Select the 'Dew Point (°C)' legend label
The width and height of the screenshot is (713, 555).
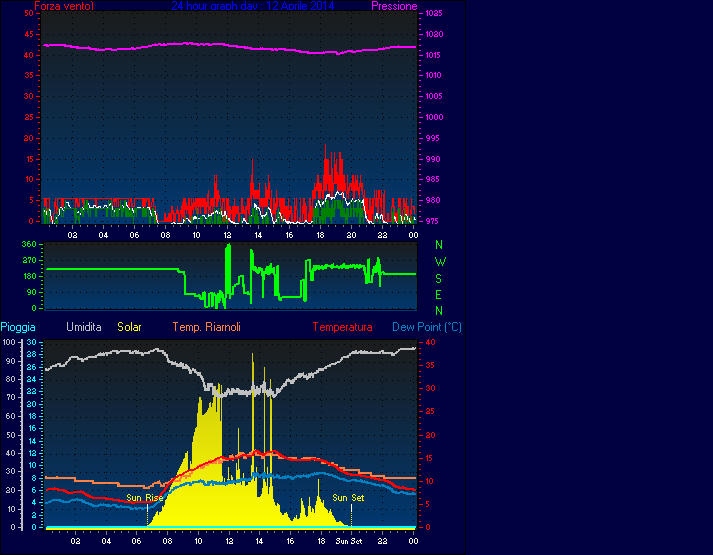tap(427, 327)
